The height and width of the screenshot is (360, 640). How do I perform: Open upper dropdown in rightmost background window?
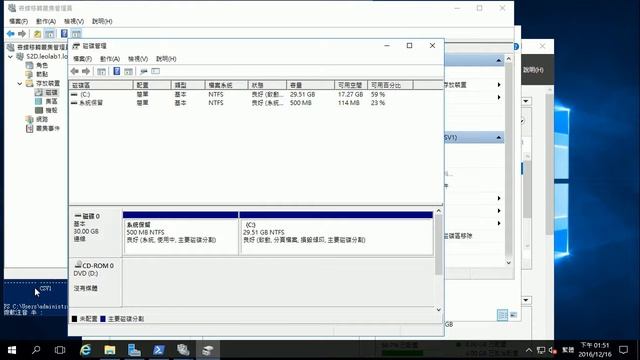click(x=526, y=101)
